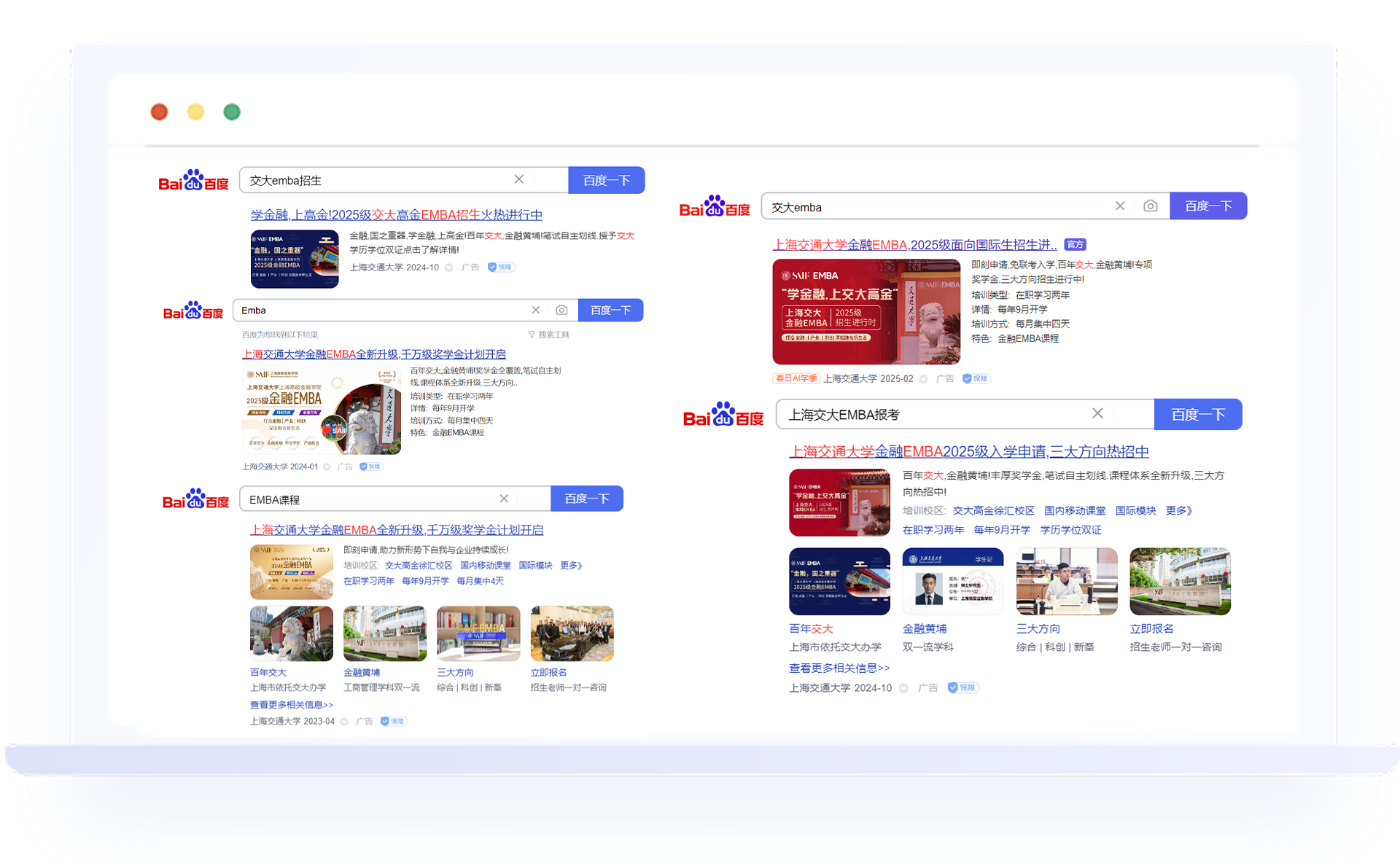This screenshot has height=866, width=1400.
Task: Clear the EMBA课程 search field
Action: 503,499
